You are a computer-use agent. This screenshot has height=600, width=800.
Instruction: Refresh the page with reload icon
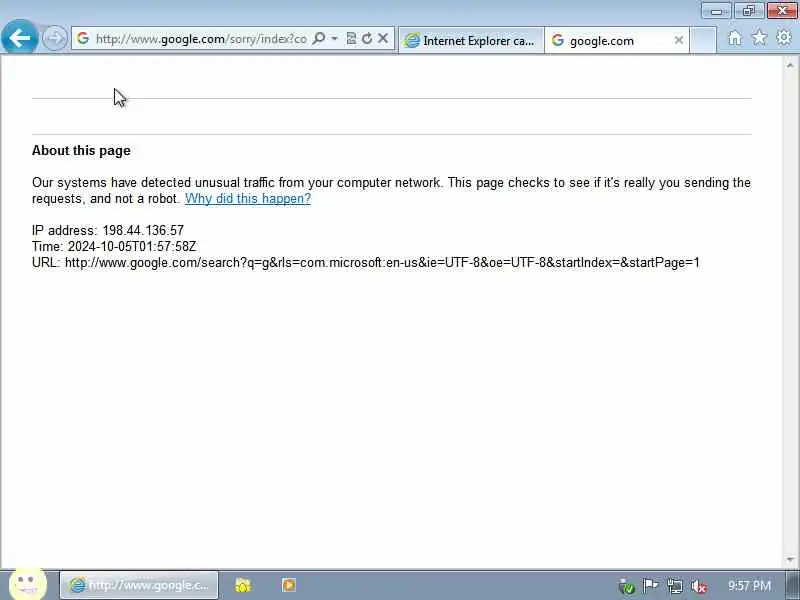click(x=367, y=38)
